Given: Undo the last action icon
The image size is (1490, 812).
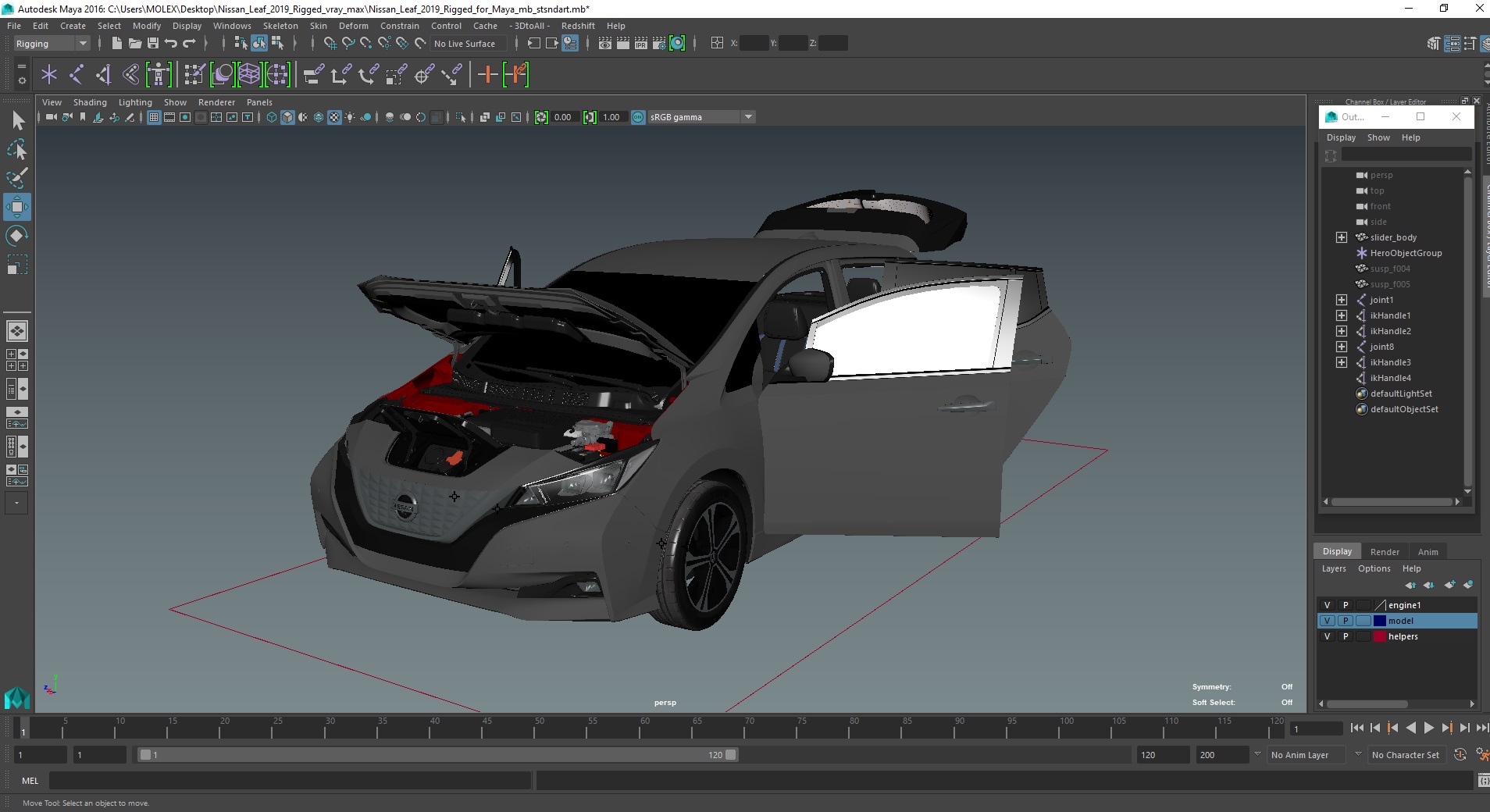Looking at the screenshot, I should coord(171,44).
